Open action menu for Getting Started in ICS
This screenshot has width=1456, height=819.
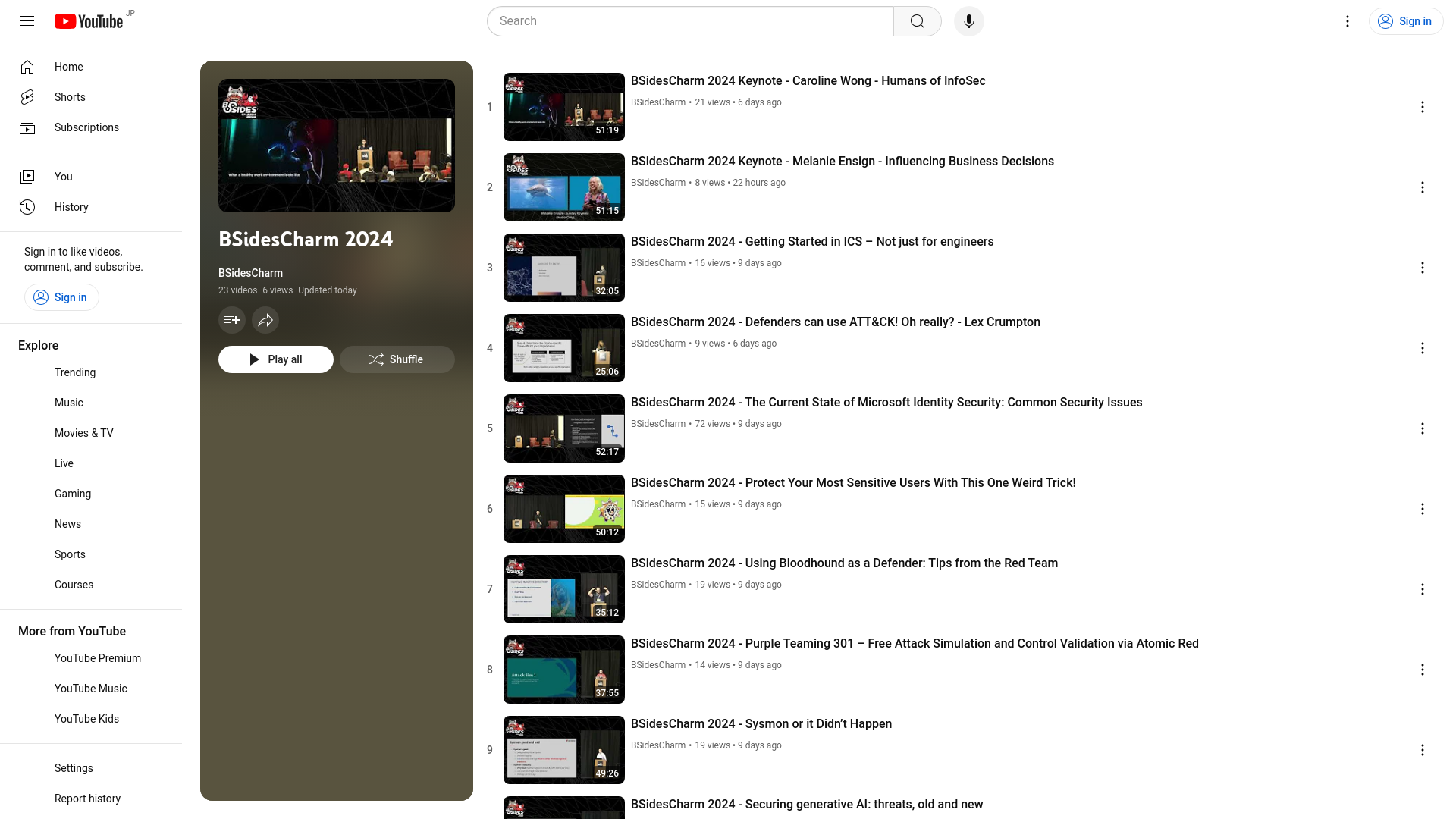pyautogui.click(x=1423, y=268)
